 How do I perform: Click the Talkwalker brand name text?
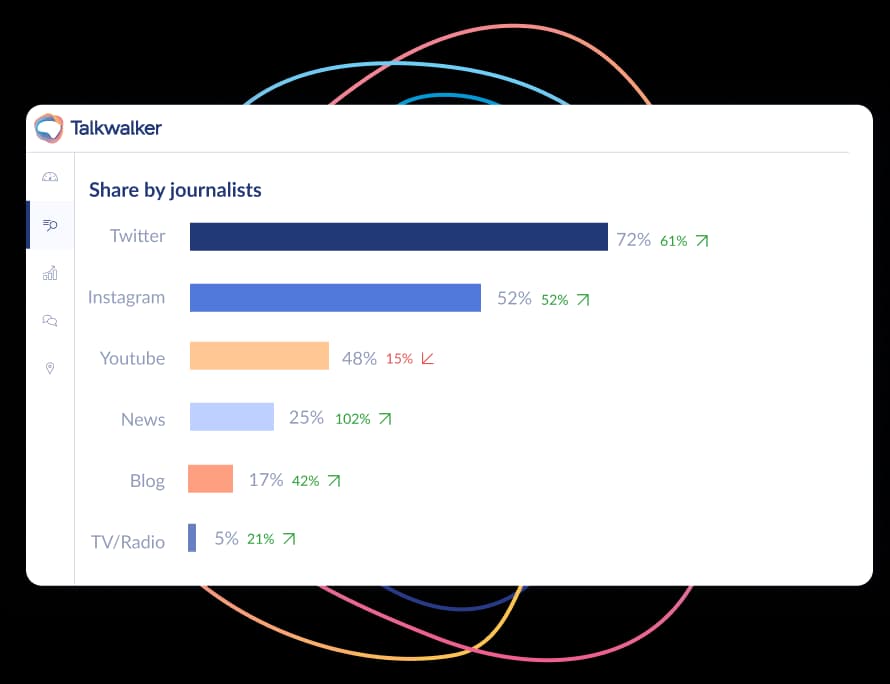pyautogui.click(x=116, y=128)
